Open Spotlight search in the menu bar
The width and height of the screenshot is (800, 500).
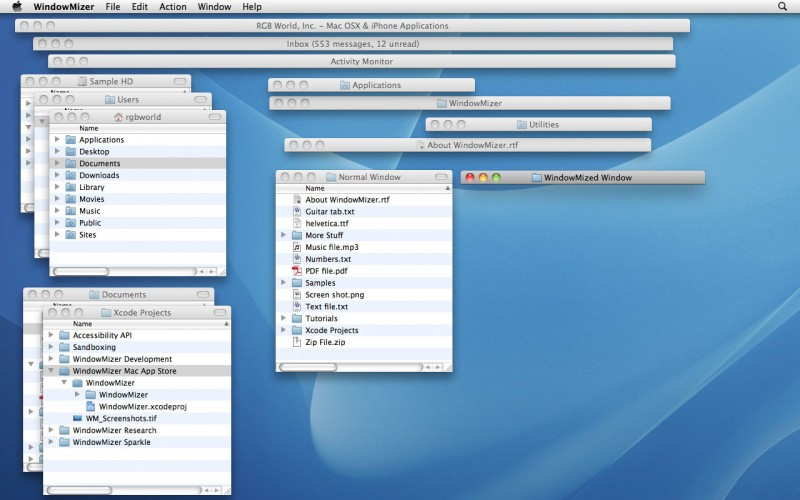point(782,6)
